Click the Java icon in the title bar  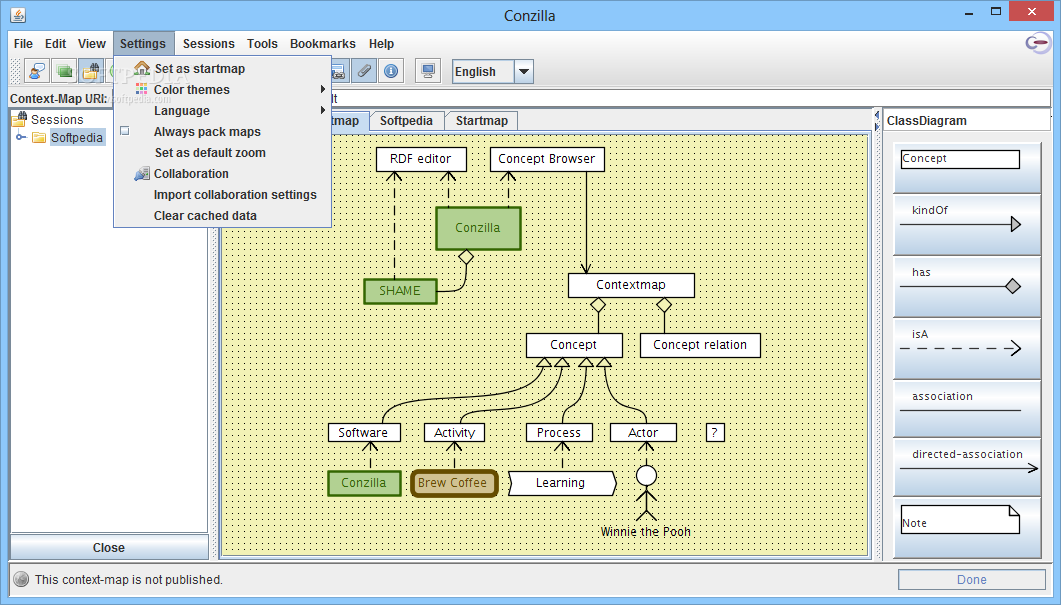(x=18, y=14)
